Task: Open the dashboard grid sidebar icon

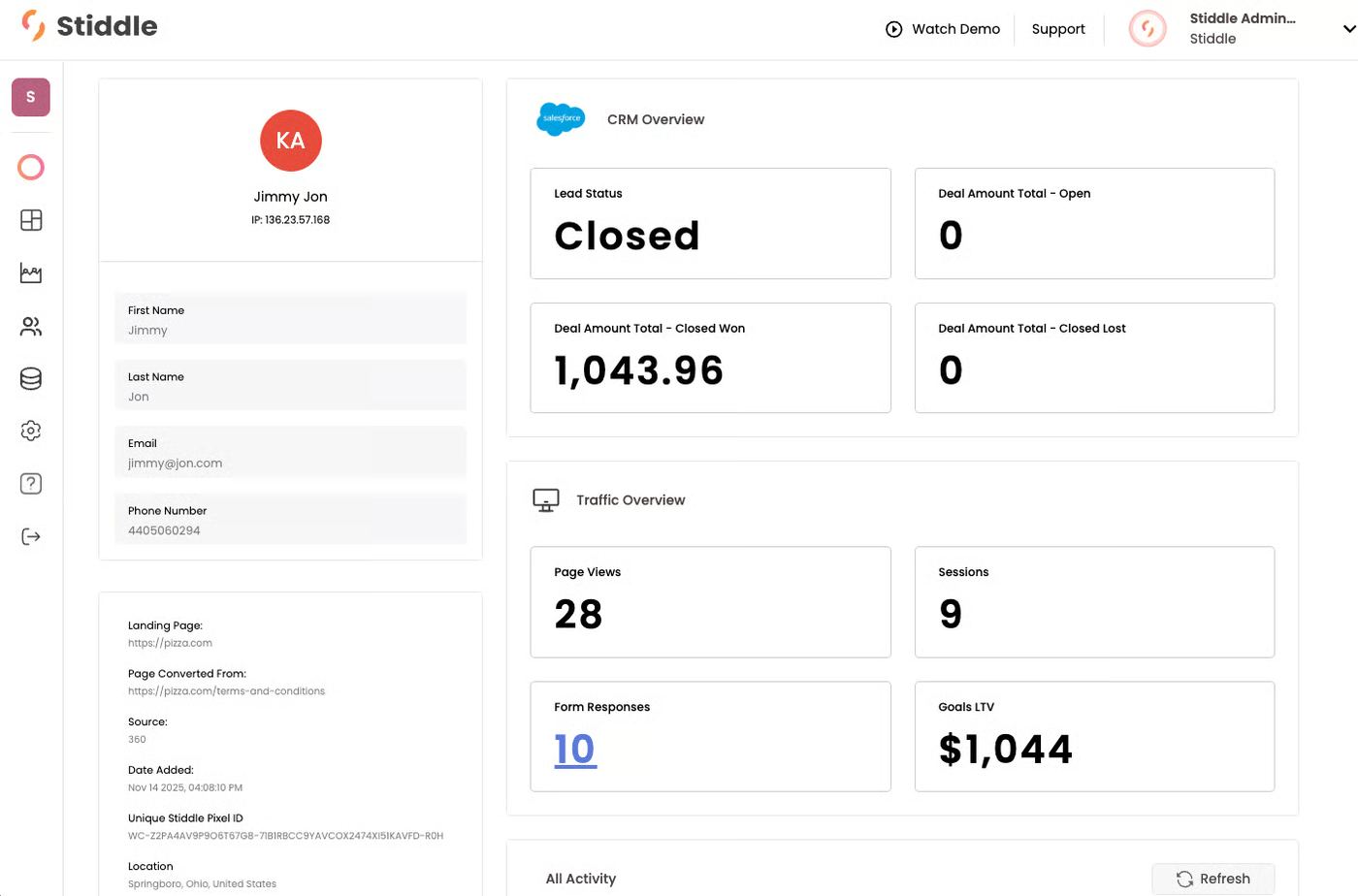Action: [x=31, y=220]
